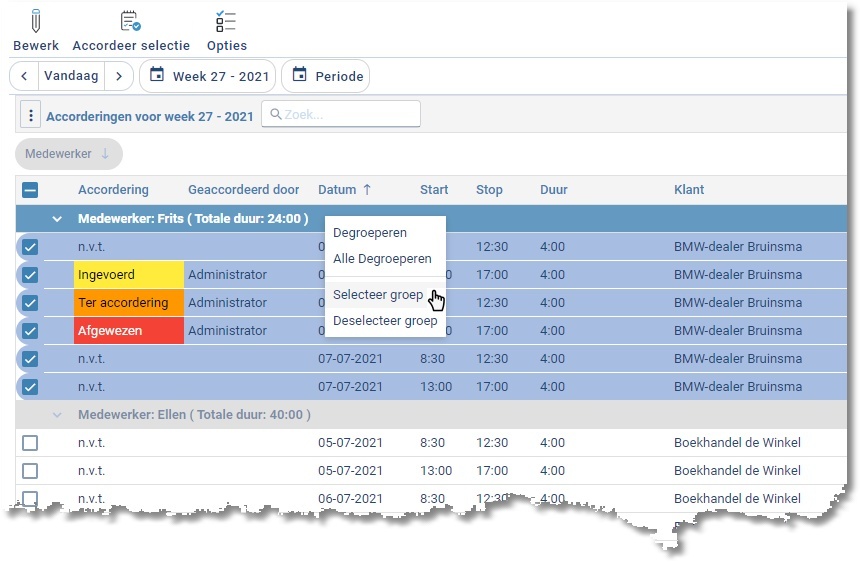Check the first Boekhandel de Winkel row
The height and width of the screenshot is (564, 861).
(30, 443)
